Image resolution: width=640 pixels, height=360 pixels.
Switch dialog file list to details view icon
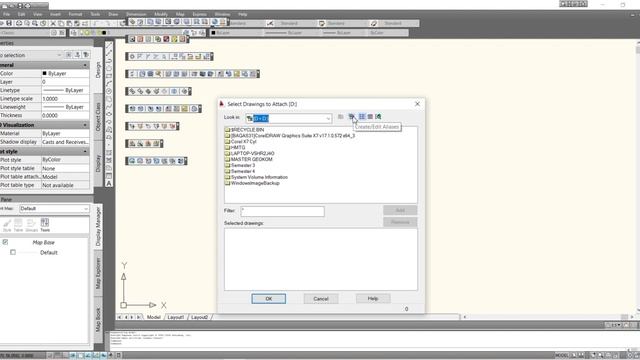(370, 117)
